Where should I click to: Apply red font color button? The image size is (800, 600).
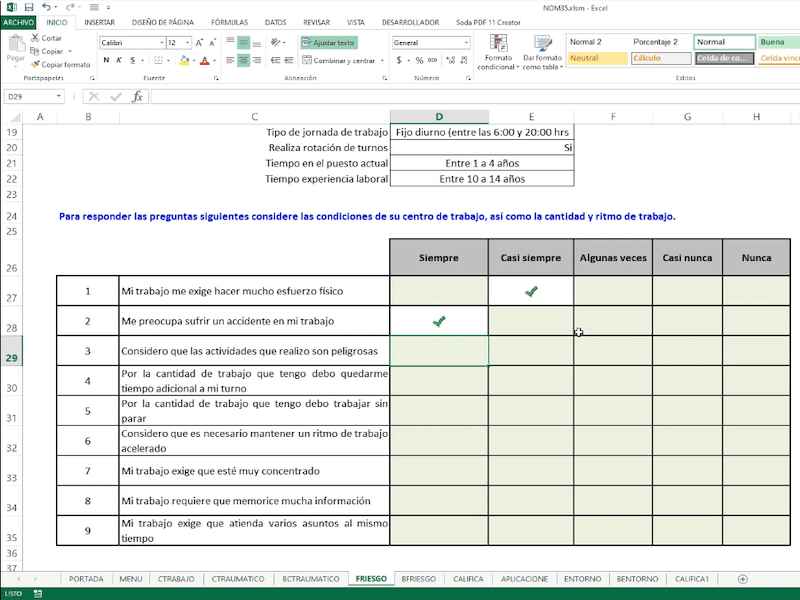[x=205, y=60]
